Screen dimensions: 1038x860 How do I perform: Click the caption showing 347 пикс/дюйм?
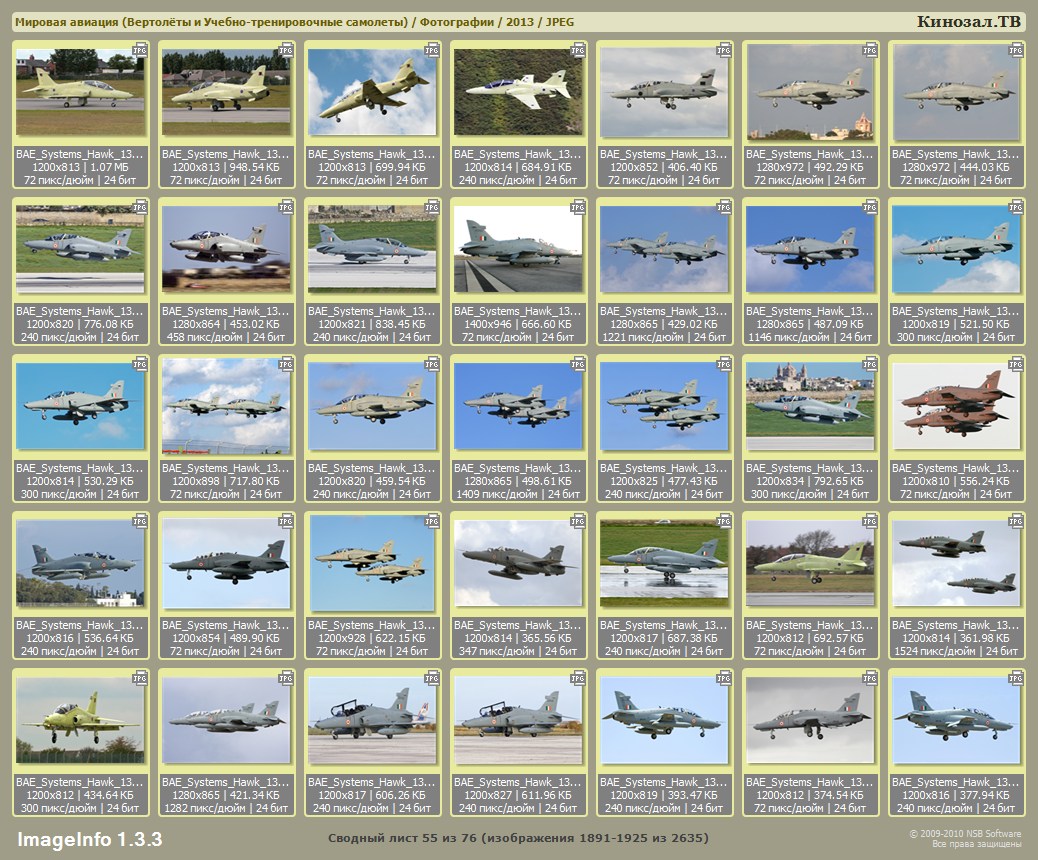coord(518,651)
